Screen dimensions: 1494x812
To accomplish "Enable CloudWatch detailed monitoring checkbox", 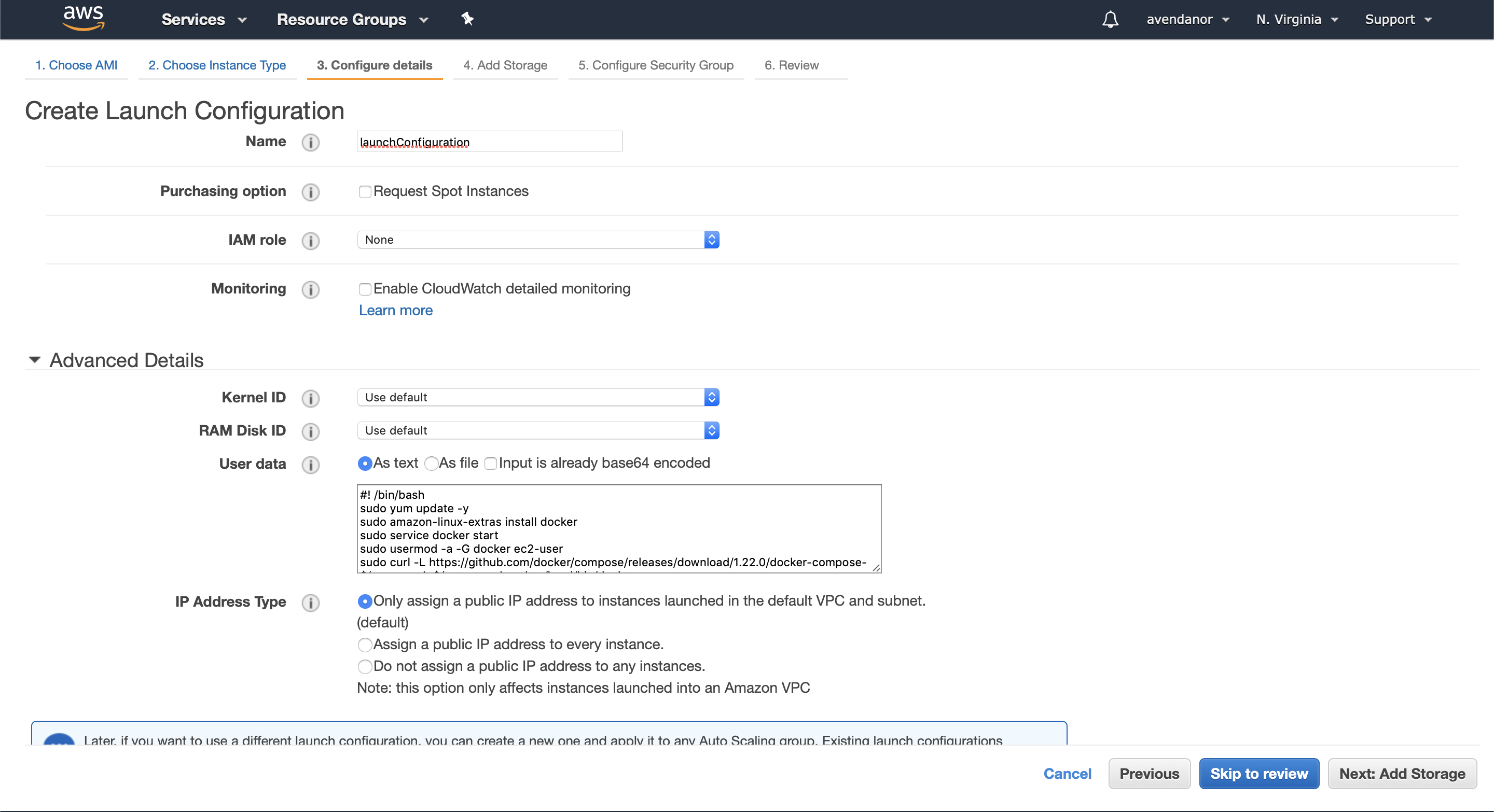I will [x=364, y=289].
